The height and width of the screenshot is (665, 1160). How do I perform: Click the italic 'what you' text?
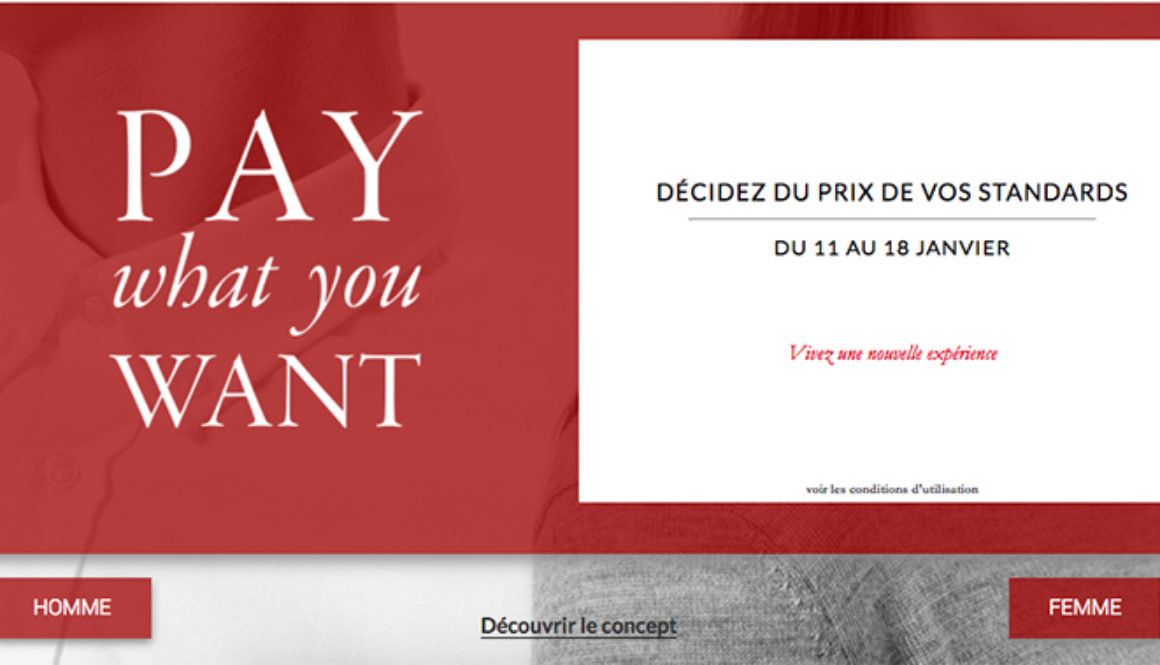pyautogui.click(x=266, y=285)
